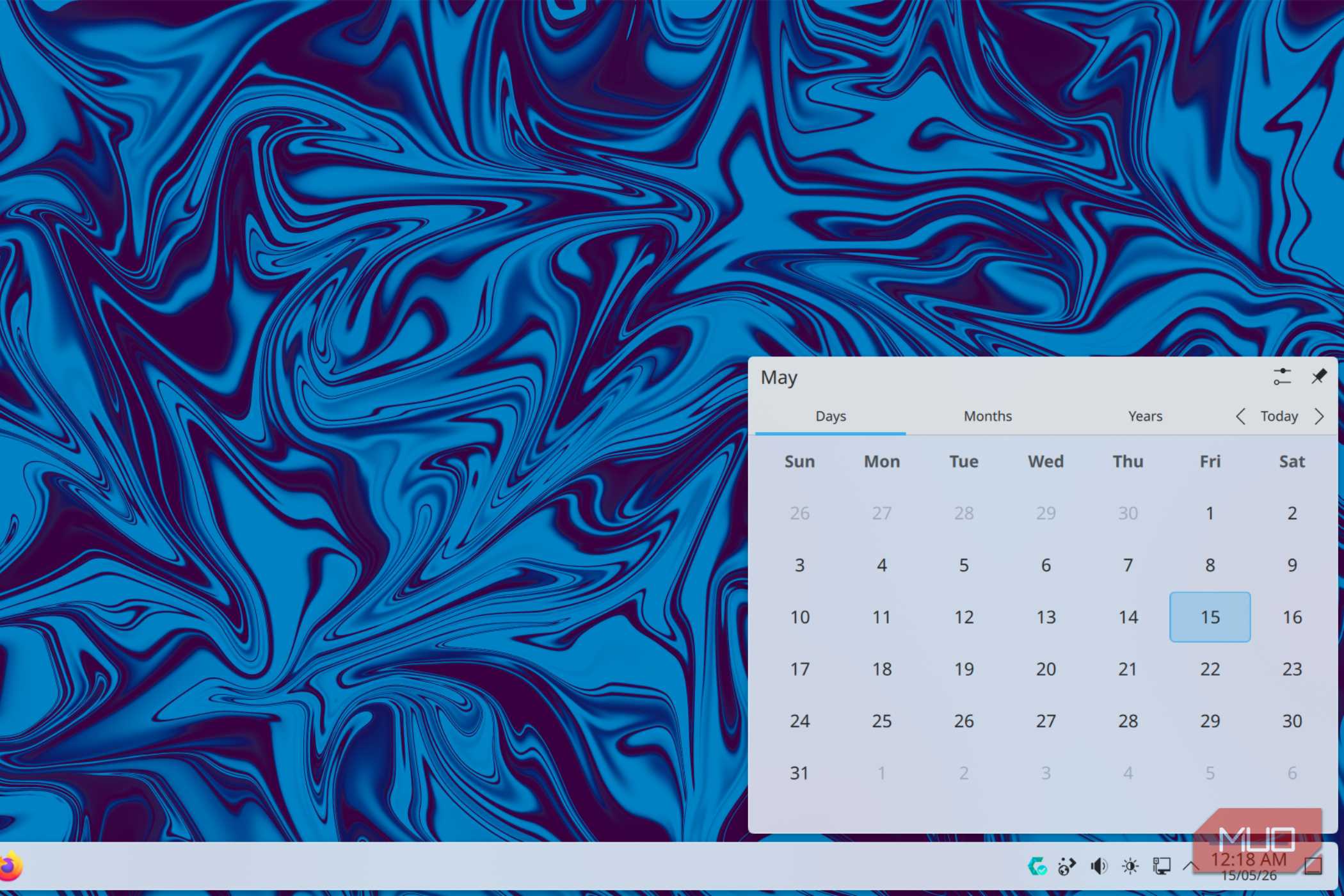
Task: Open the globe network tray icon
Action: [1067, 867]
